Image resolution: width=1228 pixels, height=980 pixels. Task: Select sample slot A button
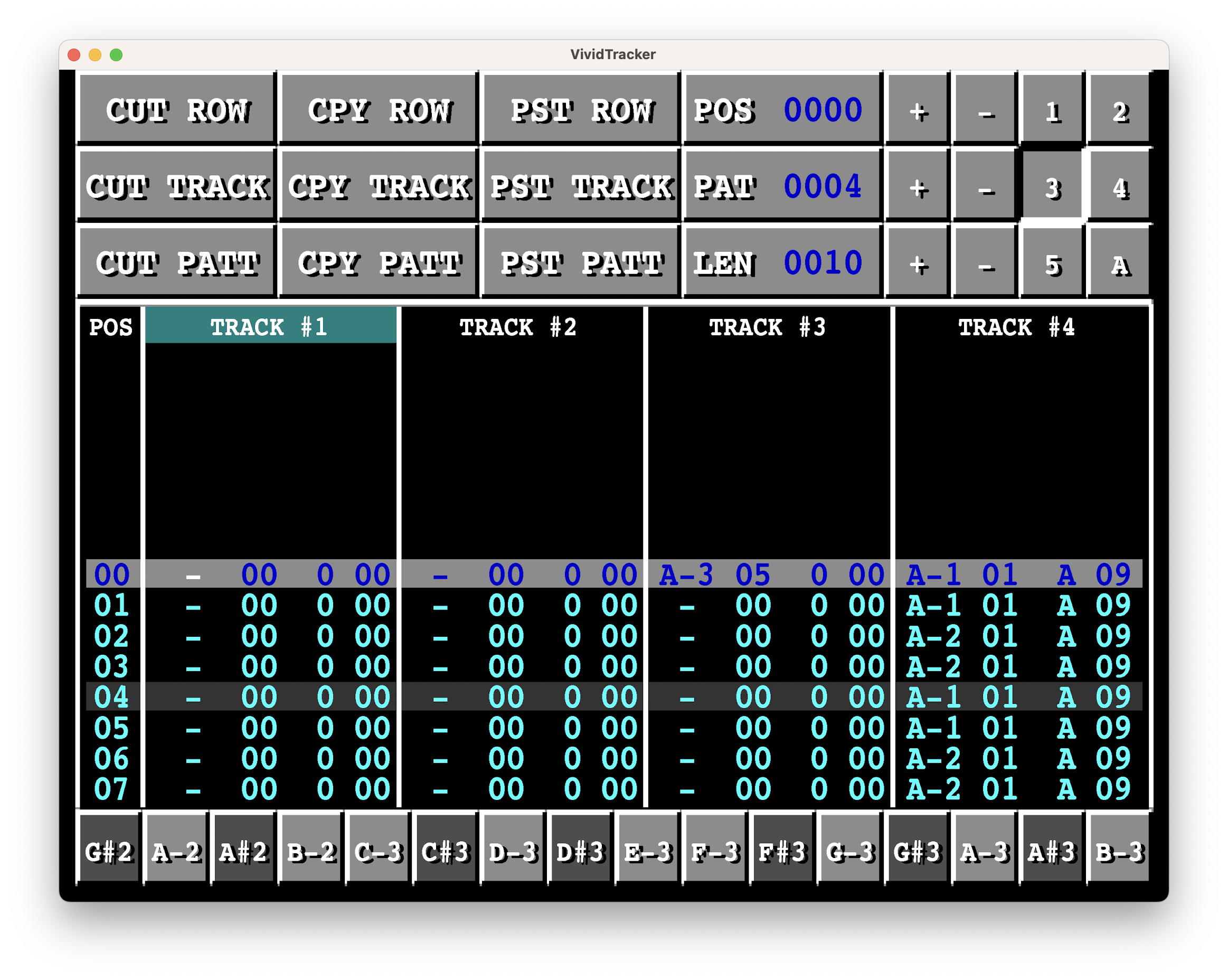pyautogui.click(x=1120, y=262)
